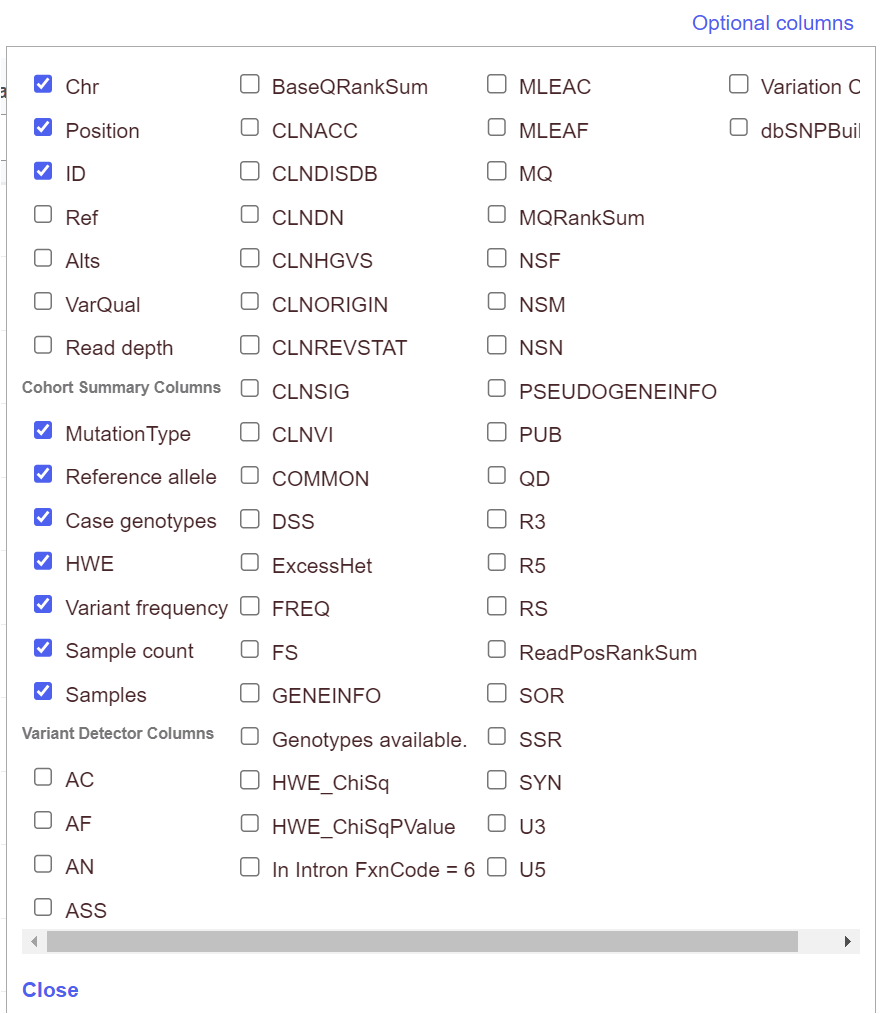Close the optional columns panel
The height and width of the screenshot is (1014, 883).
point(50,990)
